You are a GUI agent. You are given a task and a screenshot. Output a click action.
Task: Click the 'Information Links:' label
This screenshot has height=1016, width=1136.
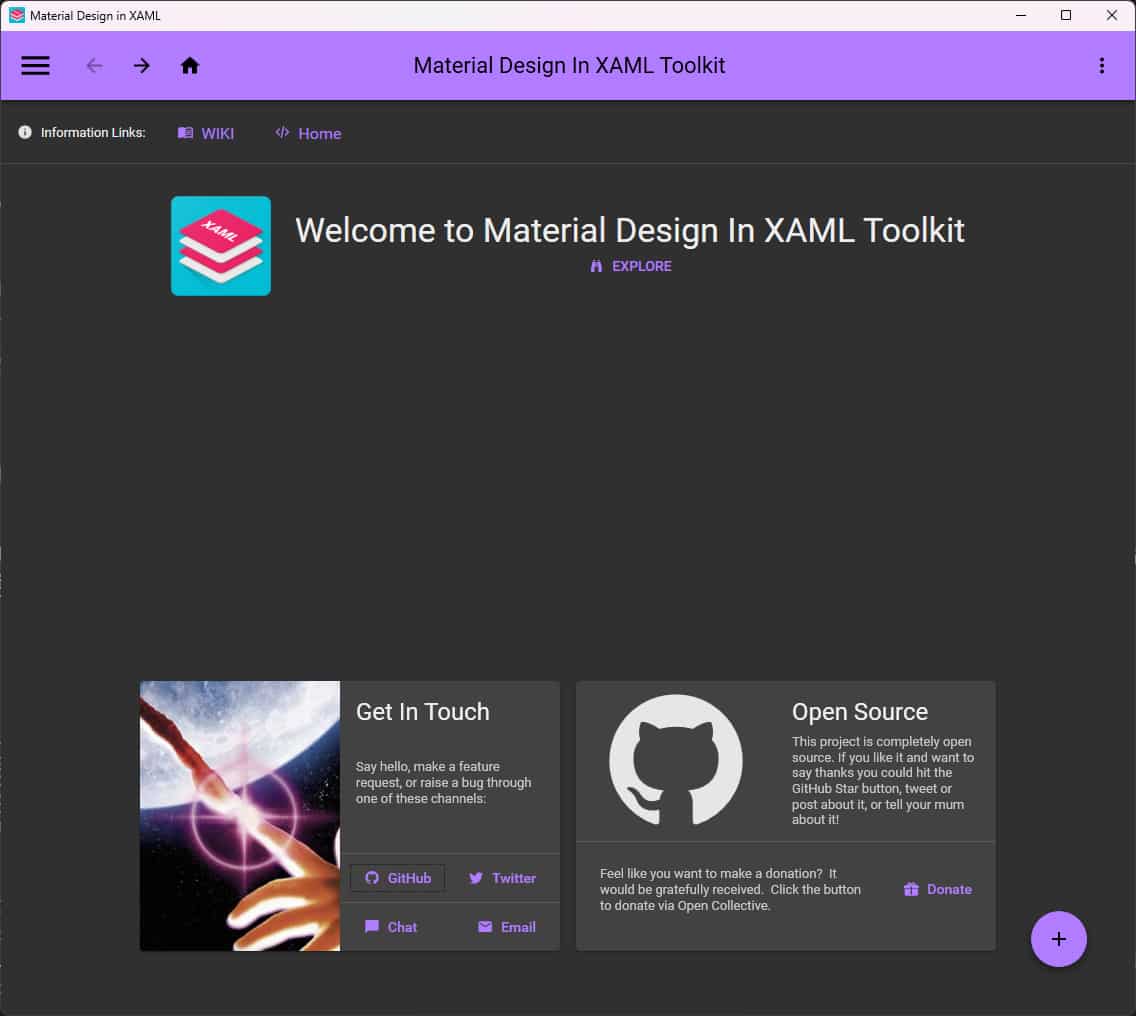[x=93, y=133]
